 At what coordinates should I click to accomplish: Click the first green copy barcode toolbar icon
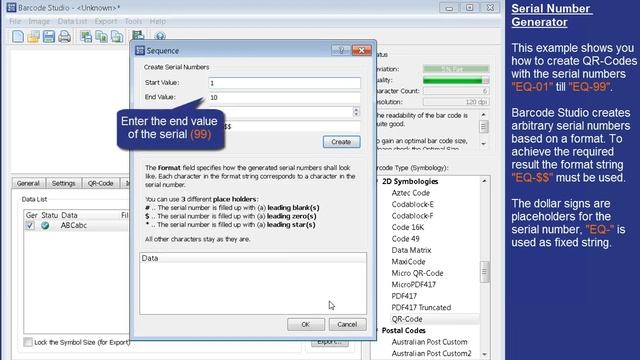[x=86, y=37]
